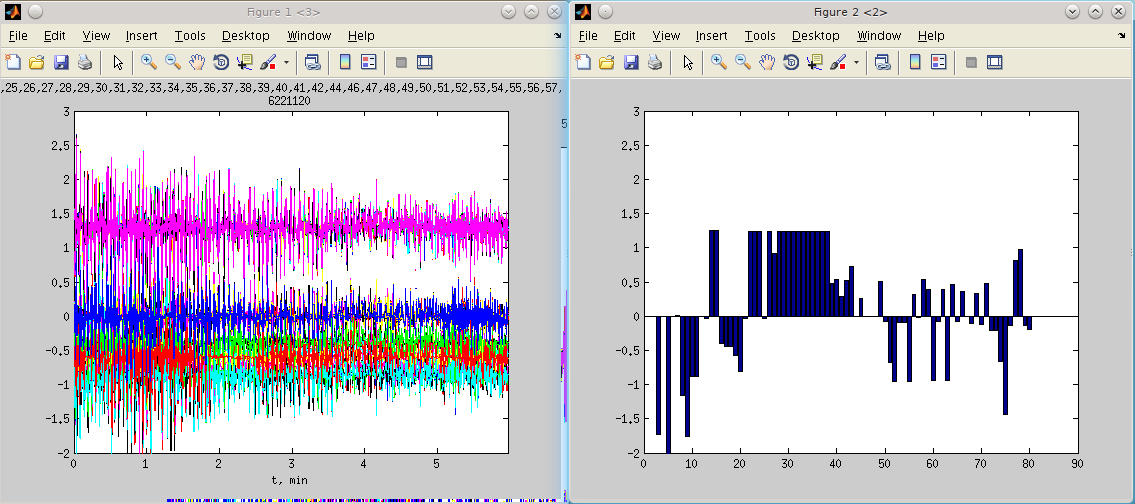
Task: Click Link Plot icon in Figure 1
Action: coord(312,62)
